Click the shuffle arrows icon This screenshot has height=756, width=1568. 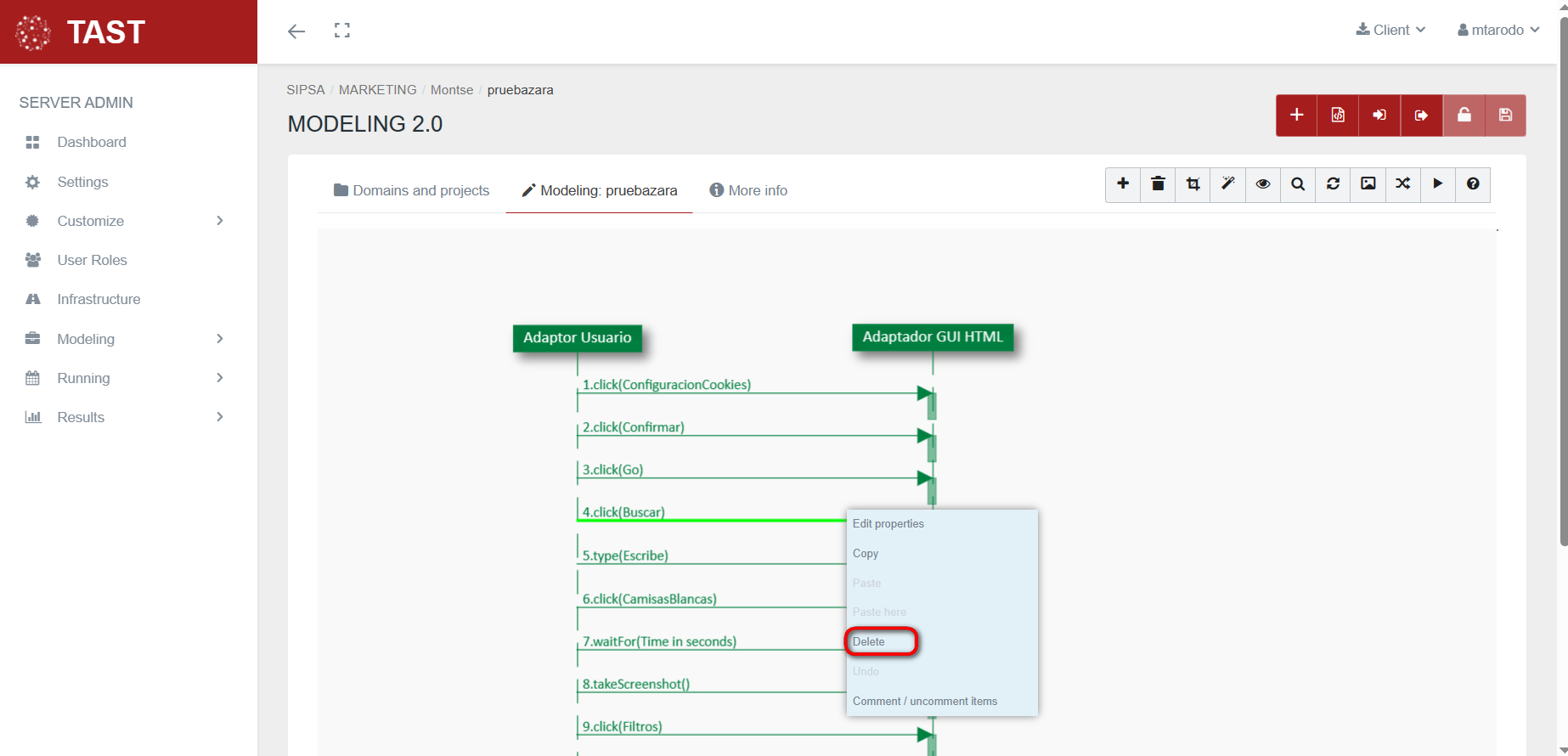pyautogui.click(x=1402, y=184)
